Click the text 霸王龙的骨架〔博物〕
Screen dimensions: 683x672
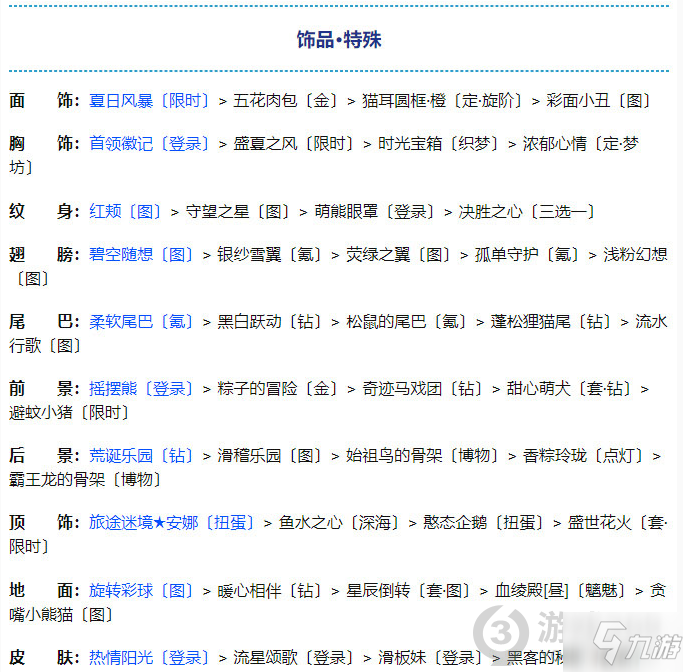point(86,480)
